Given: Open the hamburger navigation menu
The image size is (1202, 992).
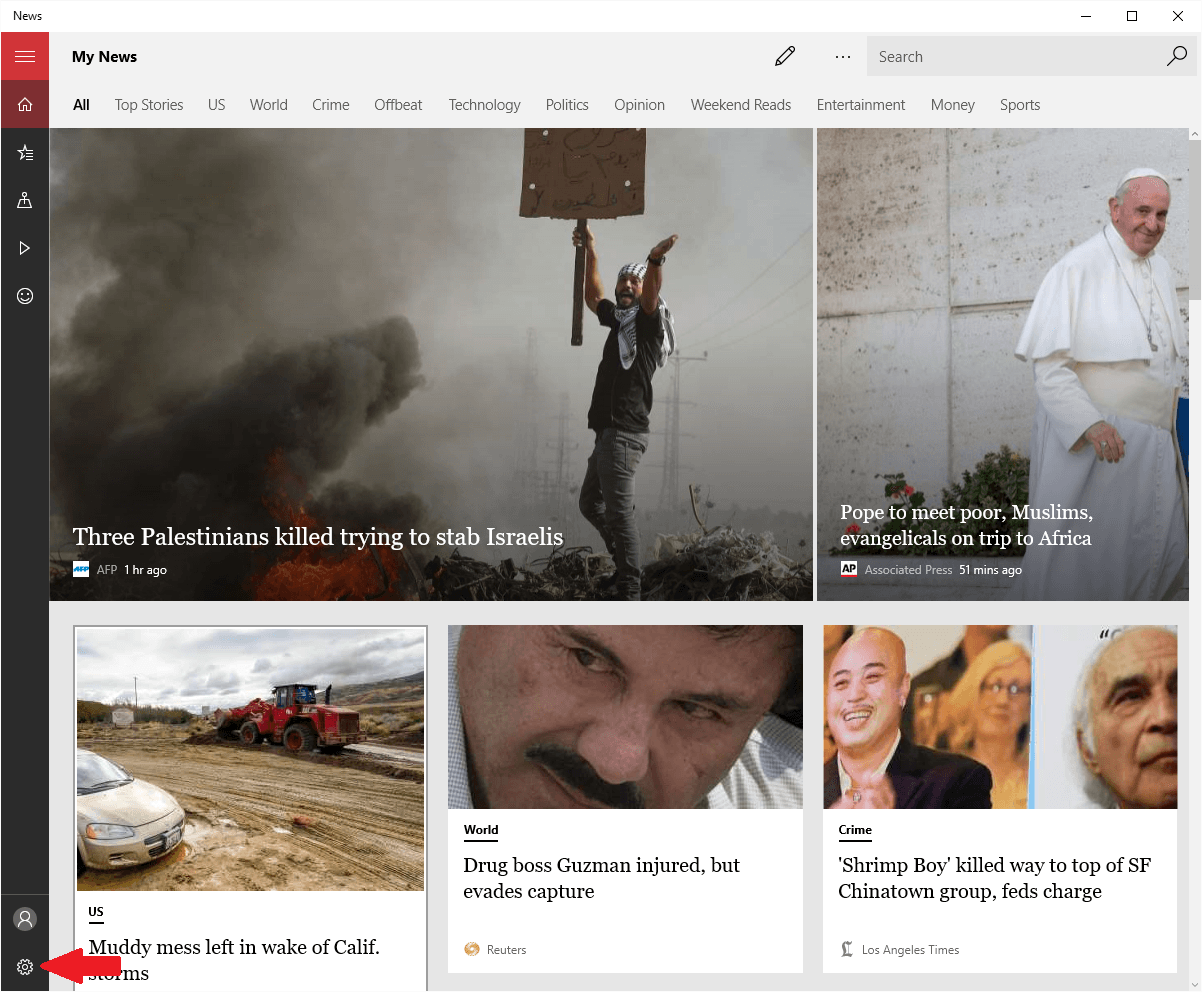Looking at the screenshot, I should coord(25,56).
